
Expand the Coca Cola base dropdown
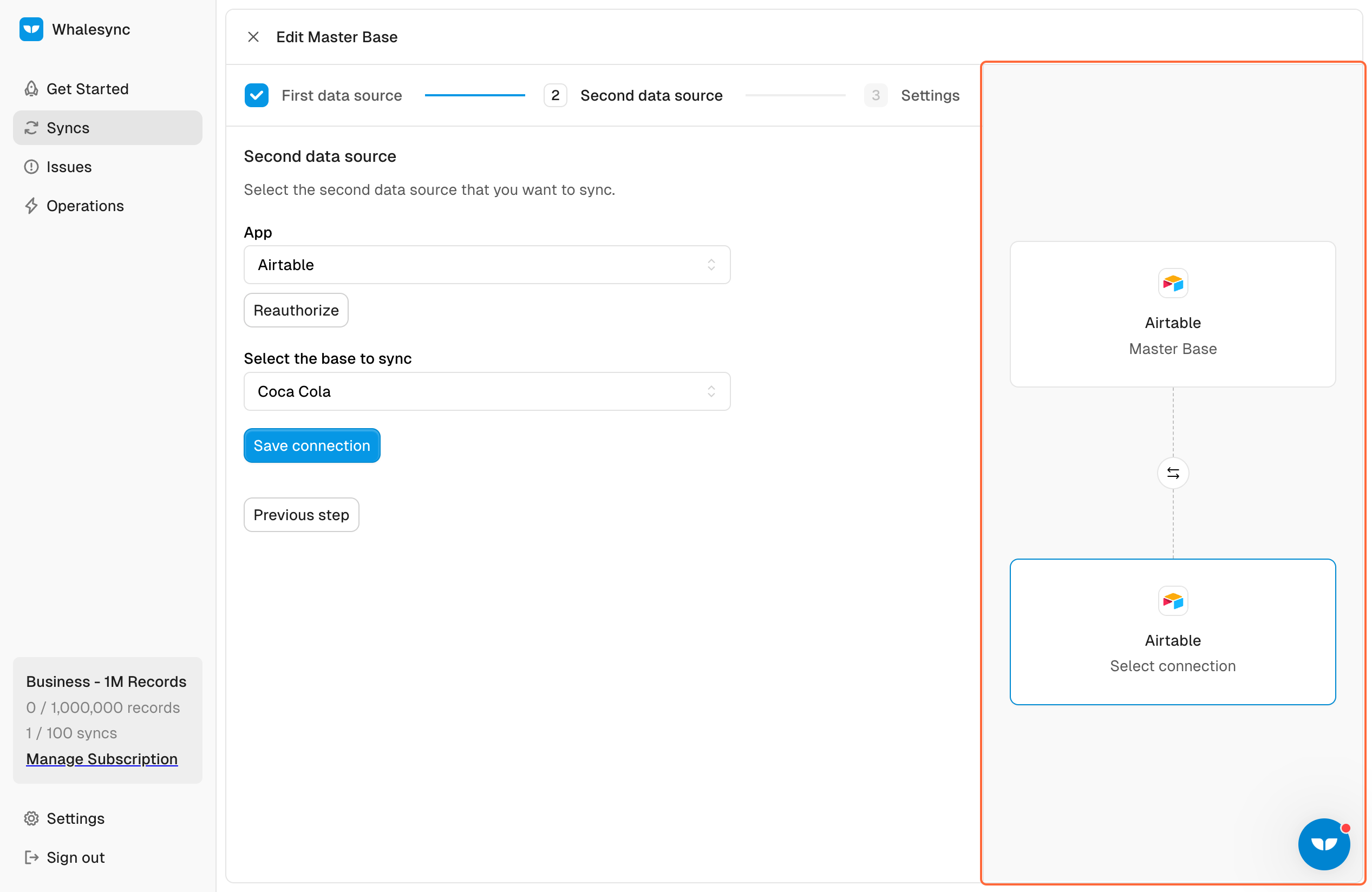pyautogui.click(x=486, y=392)
